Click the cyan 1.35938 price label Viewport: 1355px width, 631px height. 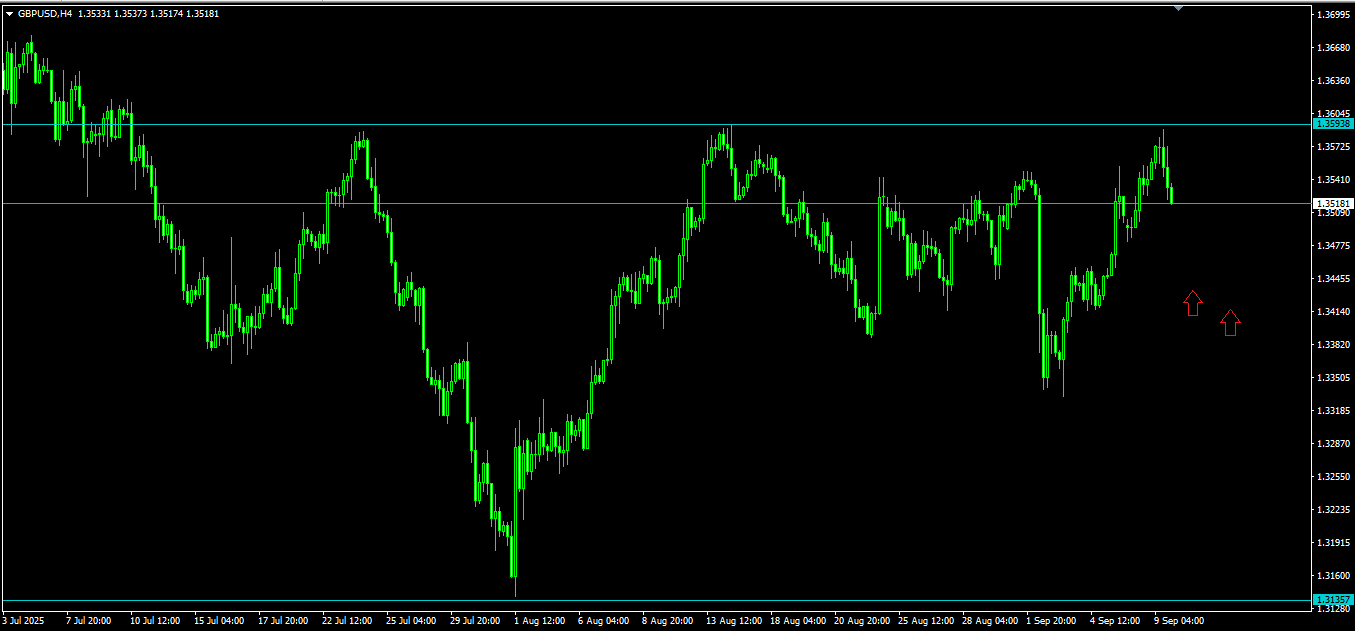point(1333,124)
